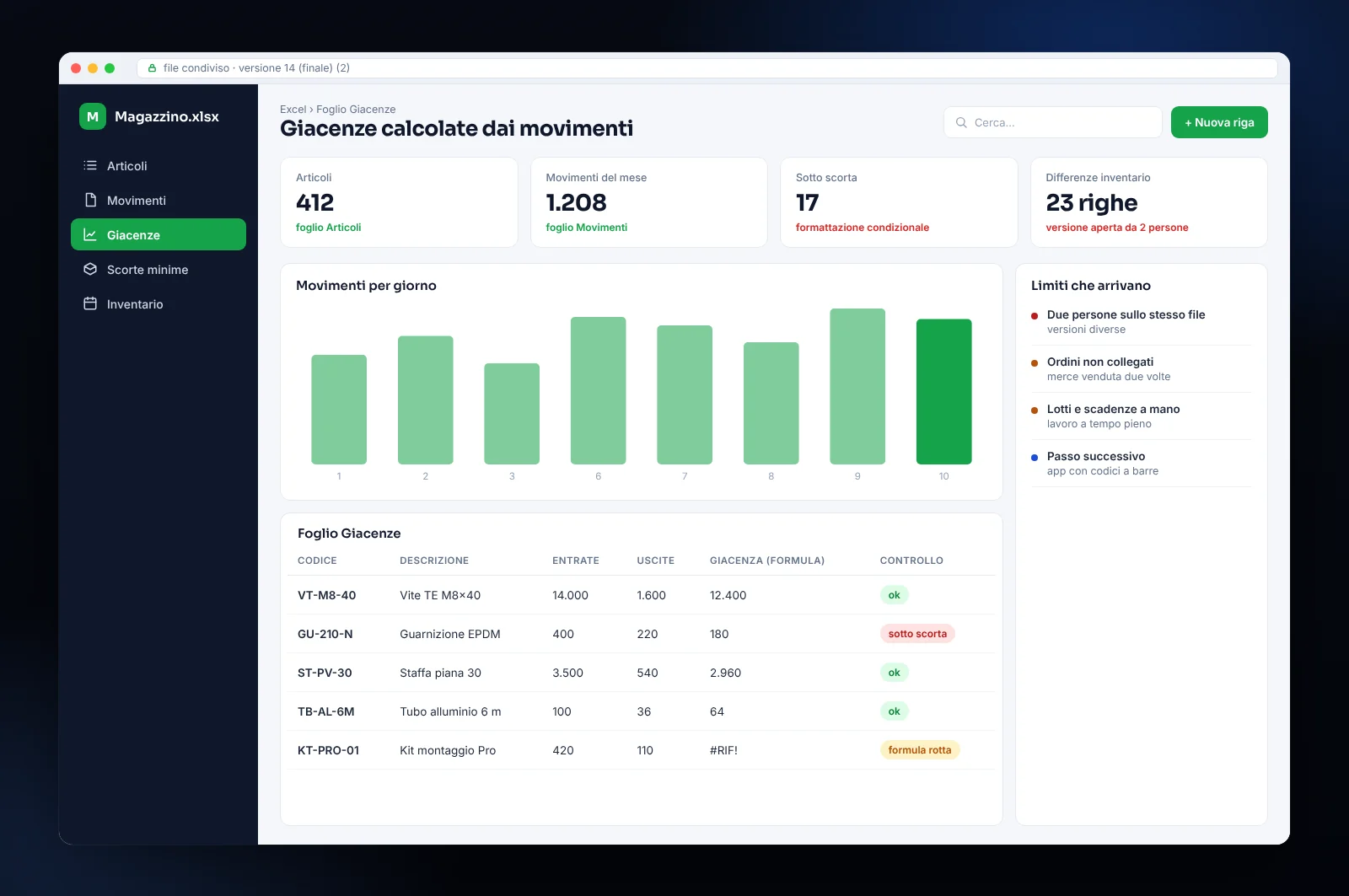This screenshot has height=896, width=1349.
Task: Click the sotto scorta status badge
Action: pyautogui.click(x=917, y=634)
